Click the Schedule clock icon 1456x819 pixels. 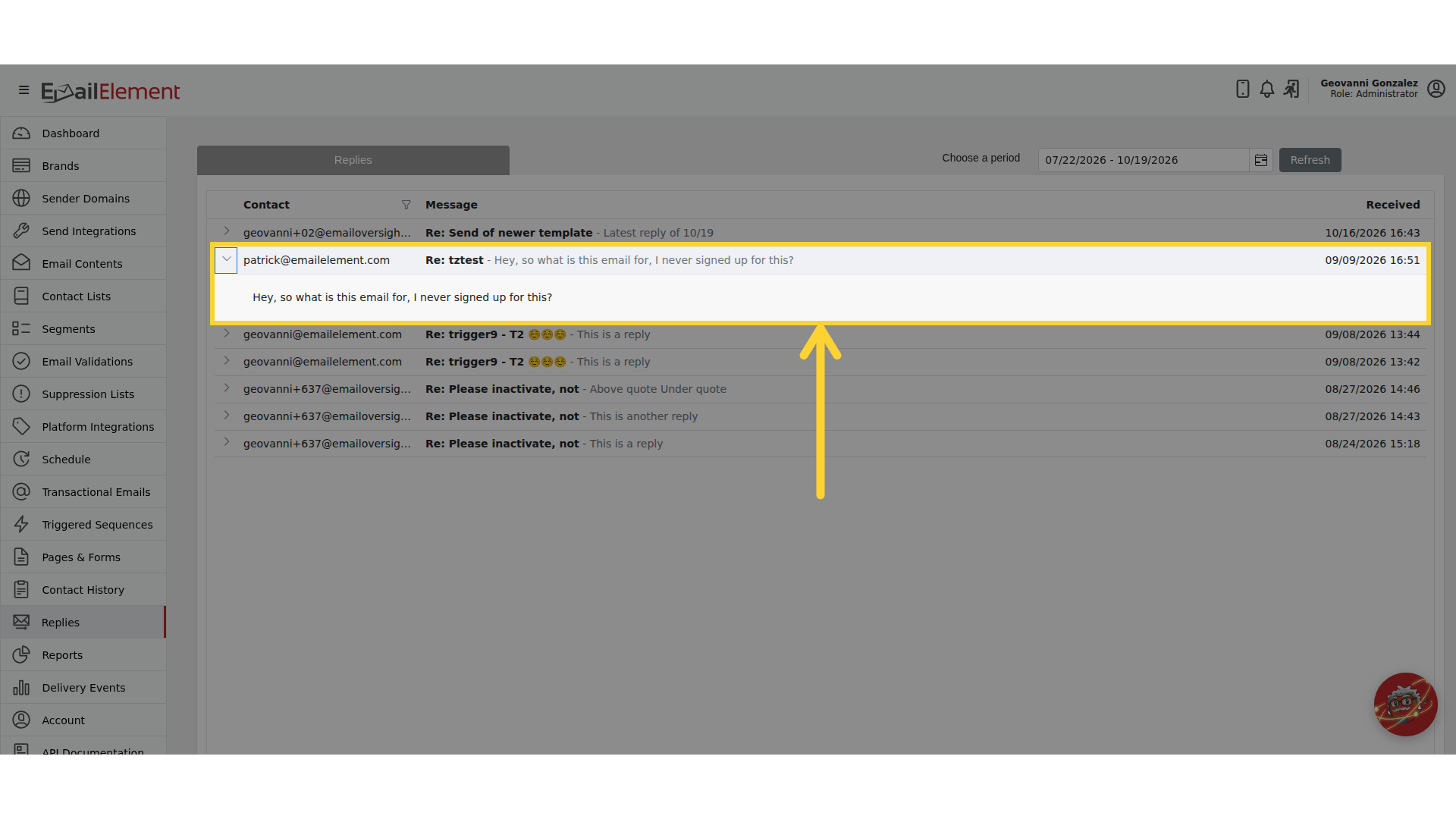click(21, 459)
